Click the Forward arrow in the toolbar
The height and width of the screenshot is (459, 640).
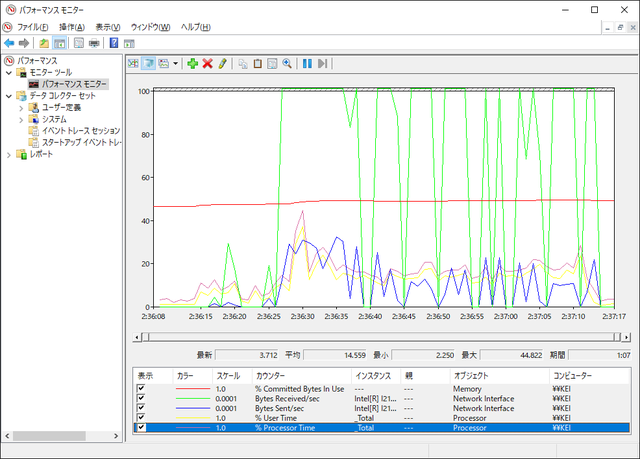pyautogui.click(x=24, y=43)
